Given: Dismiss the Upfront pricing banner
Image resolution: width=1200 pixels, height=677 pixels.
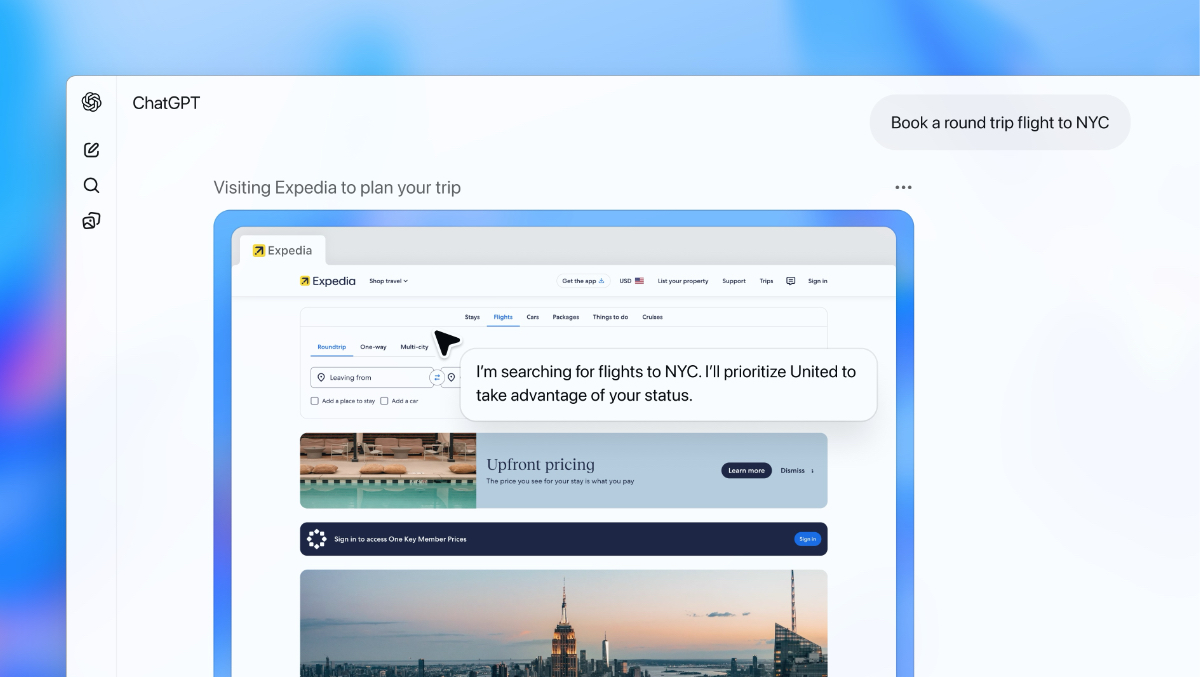Looking at the screenshot, I should coord(796,470).
